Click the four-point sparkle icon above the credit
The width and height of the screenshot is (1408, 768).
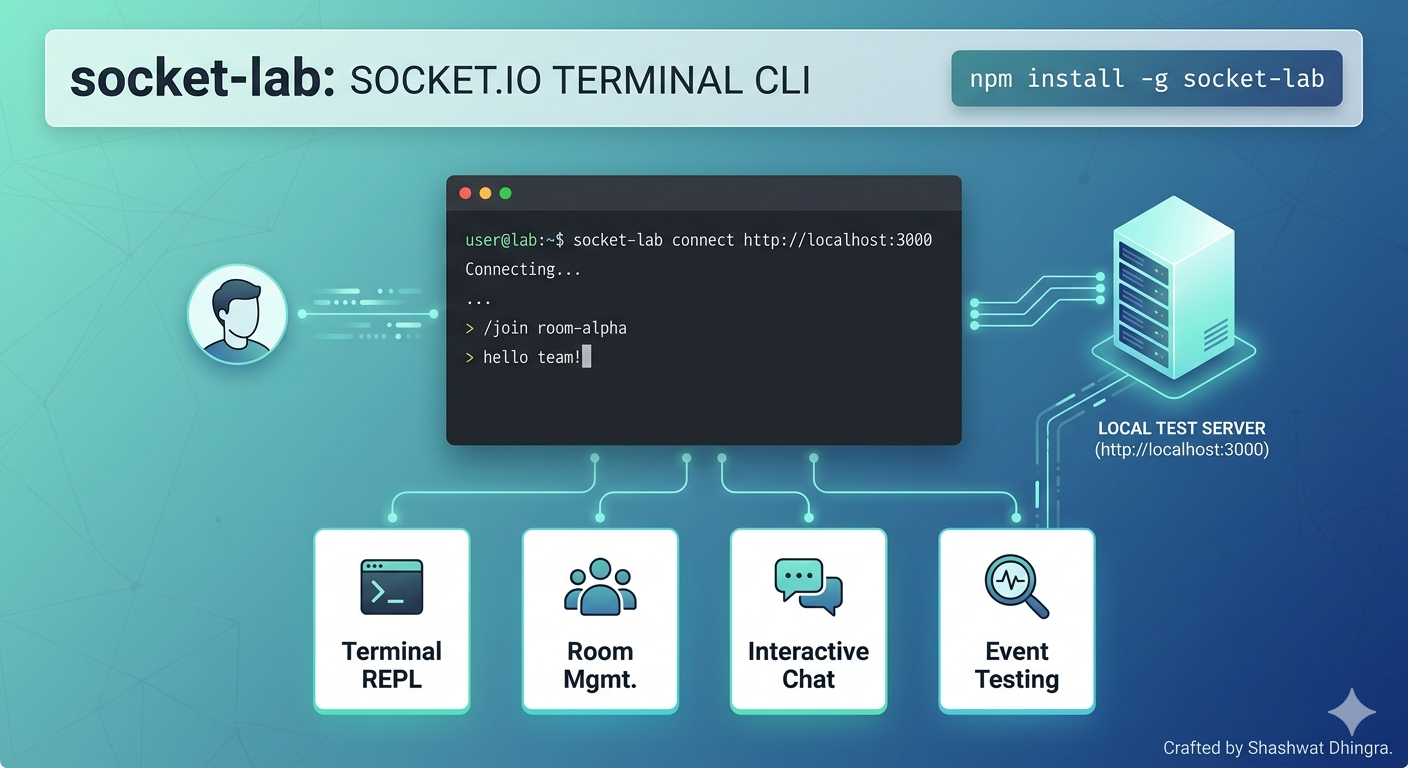tap(1352, 712)
